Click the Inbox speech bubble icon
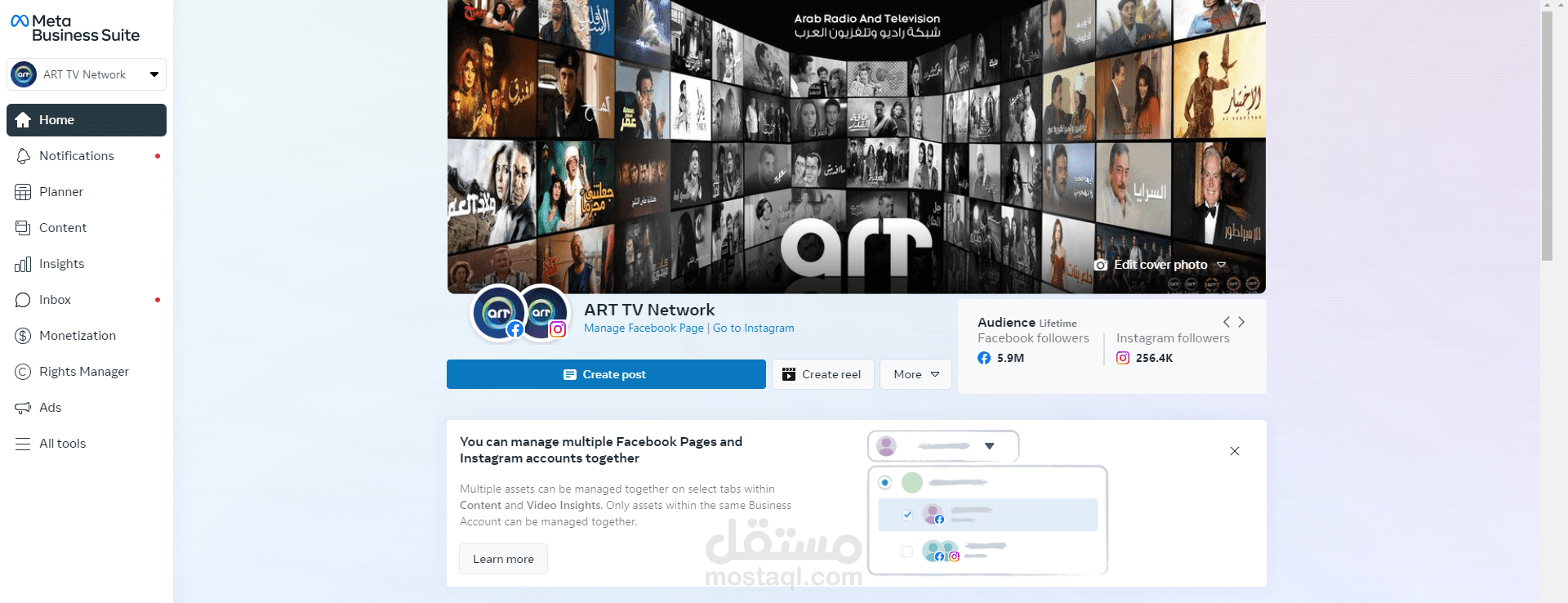Image resolution: width=1568 pixels, height=603 pixels. [x=23, y=300]
